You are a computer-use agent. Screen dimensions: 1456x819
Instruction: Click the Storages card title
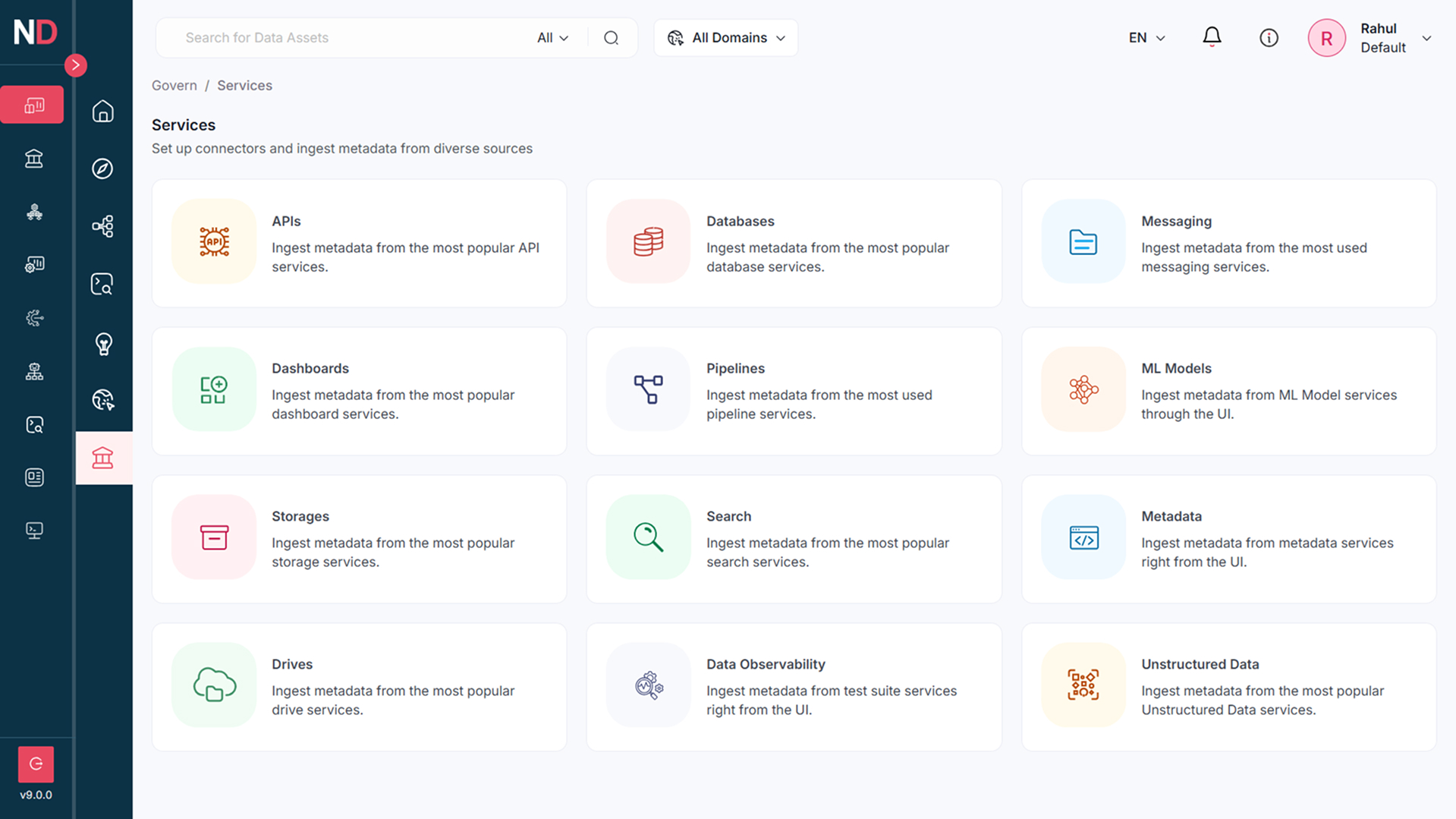(x=300, y=516)
